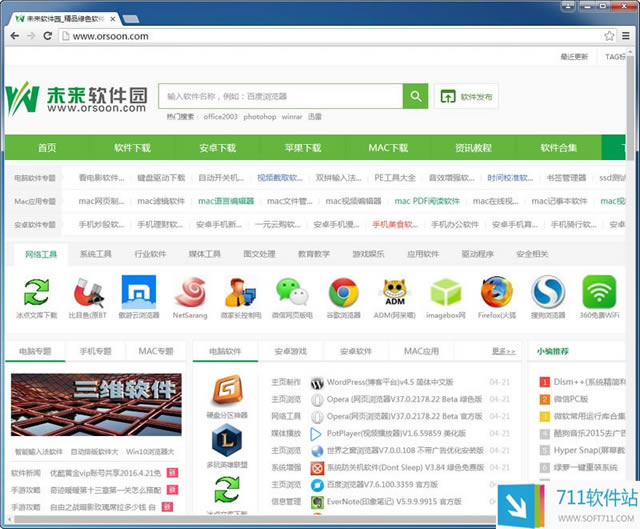Open the NetSarang icon
This screenshot has height=529, width=640.
tap(190, 292)
